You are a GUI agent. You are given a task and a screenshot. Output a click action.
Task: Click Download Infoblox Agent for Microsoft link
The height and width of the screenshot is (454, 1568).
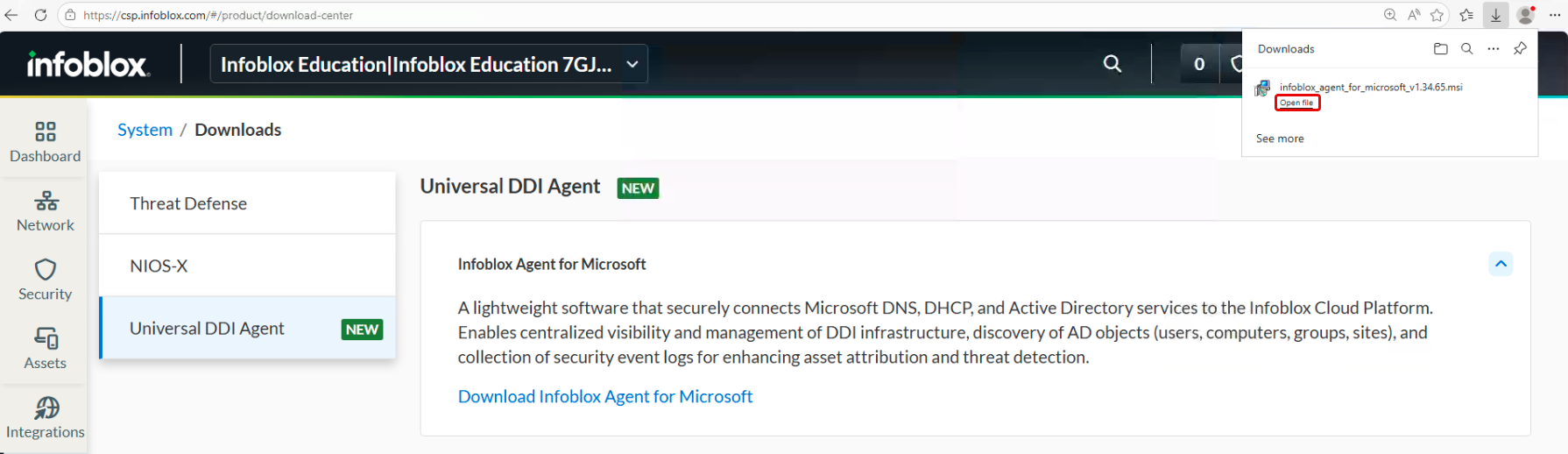tap(605, 396)
